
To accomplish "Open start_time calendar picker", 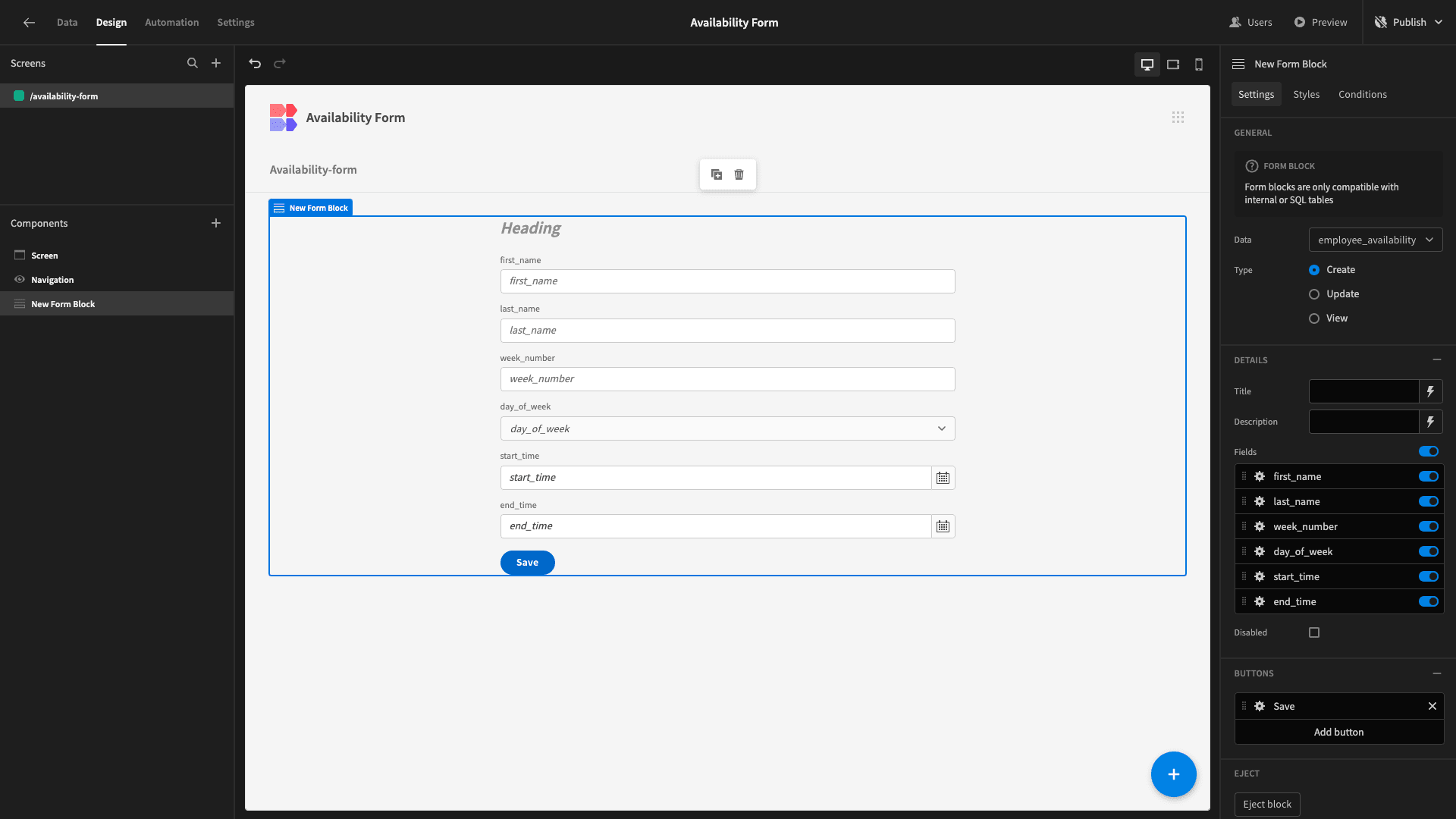I will pos(943,478).
